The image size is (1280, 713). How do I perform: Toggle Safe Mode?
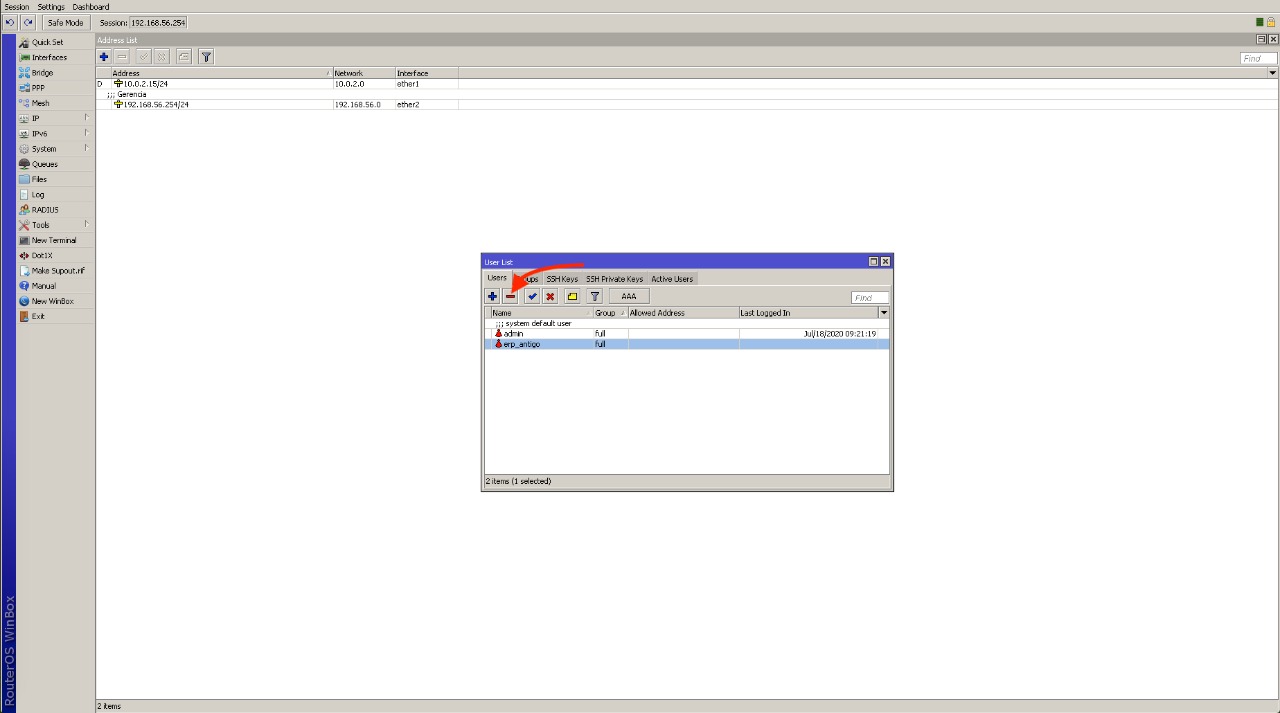coord(66,22)
